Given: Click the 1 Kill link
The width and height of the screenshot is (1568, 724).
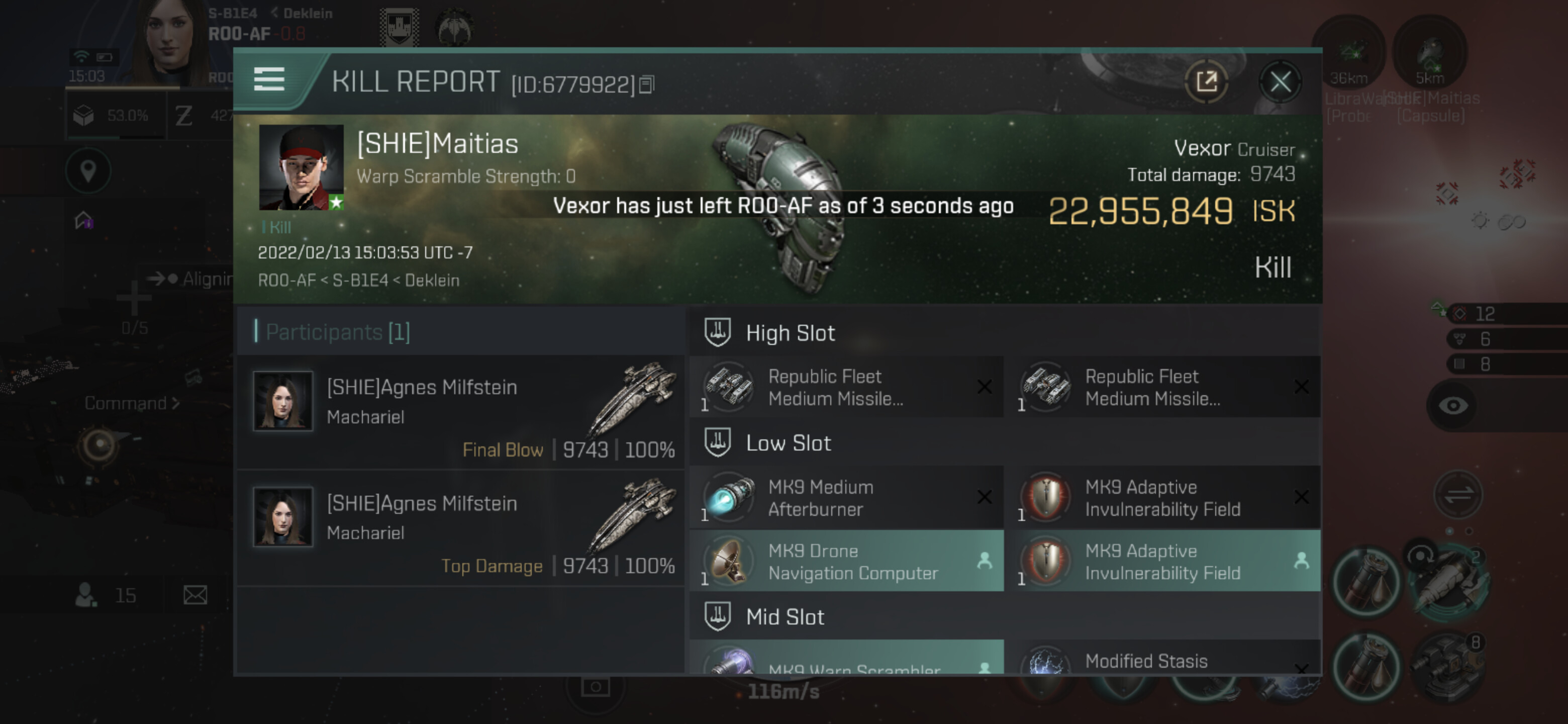Looking at the screenshot, I should (x=276, y=227).
